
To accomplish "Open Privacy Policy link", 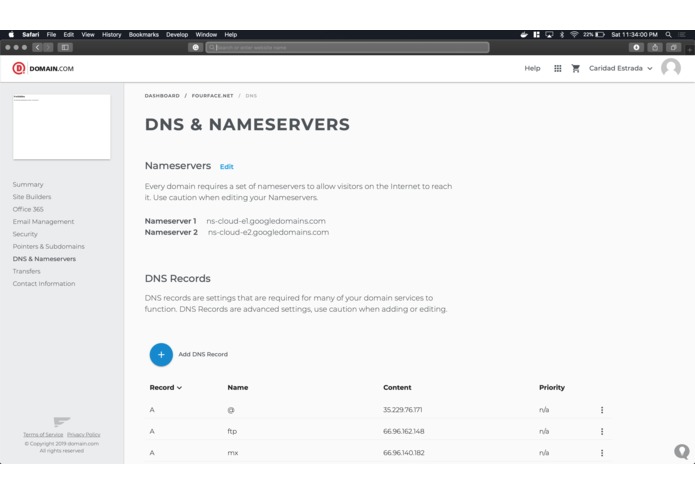I will pos(84,435).
